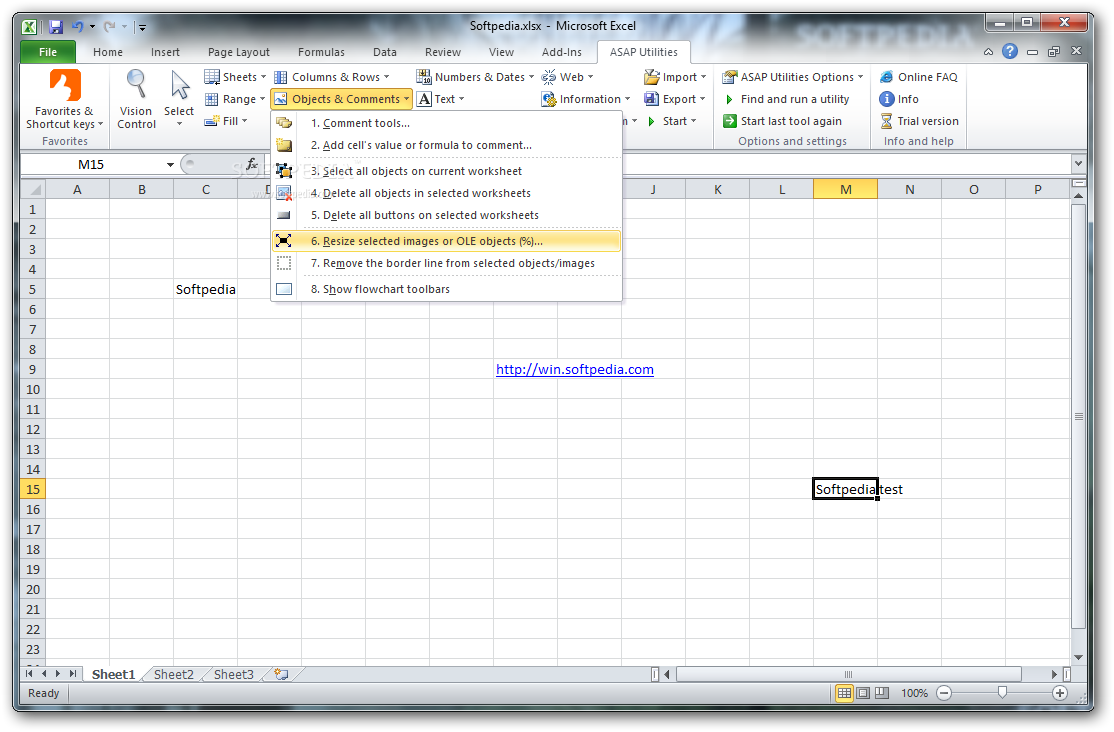Click Find and run a utility
This screenshot has width=1114, height=732.
pos(786,99)
